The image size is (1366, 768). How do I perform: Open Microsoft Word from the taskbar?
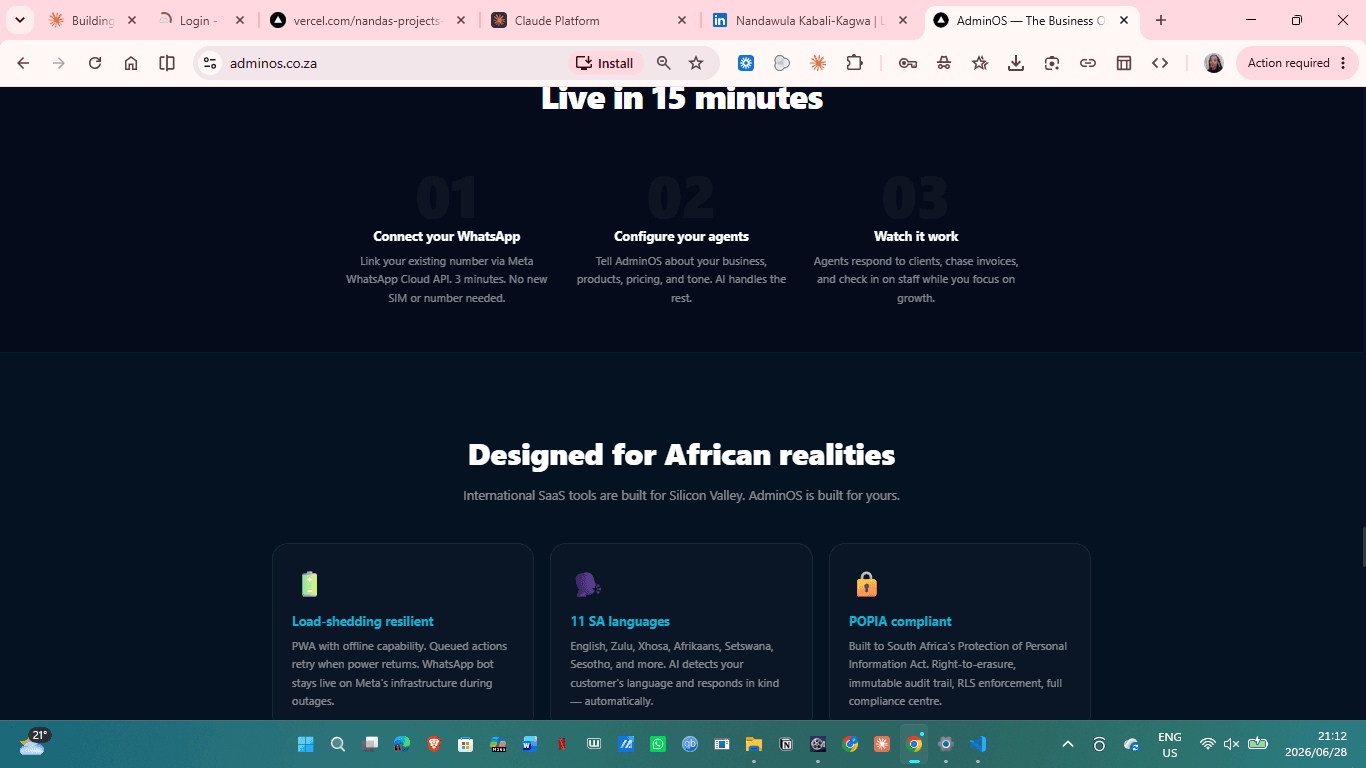(x=529, y=744)
